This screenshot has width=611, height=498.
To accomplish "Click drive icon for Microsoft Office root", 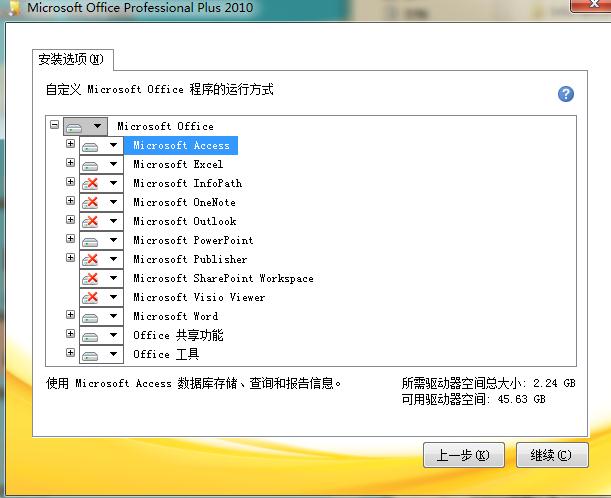I will pyautogui.click(x=74, y=127).
